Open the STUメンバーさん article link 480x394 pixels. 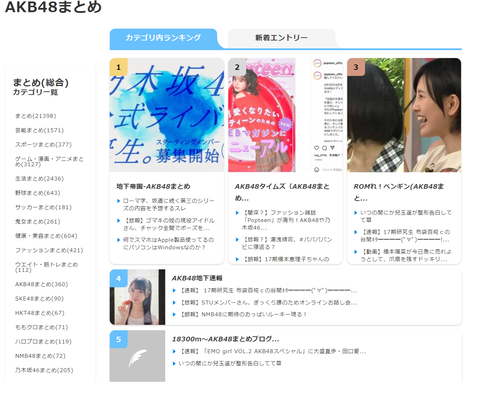tap(268, 303)
